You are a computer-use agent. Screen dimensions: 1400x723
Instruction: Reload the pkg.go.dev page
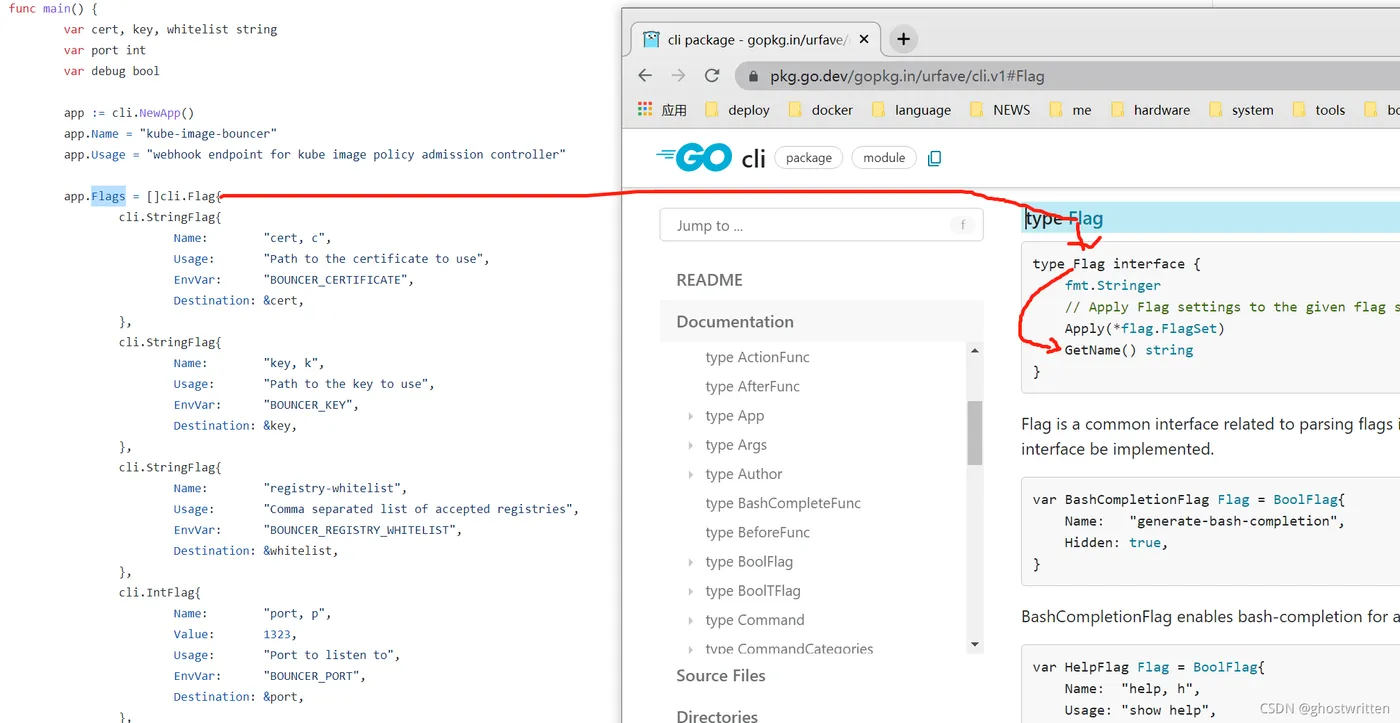pos(712,76)
